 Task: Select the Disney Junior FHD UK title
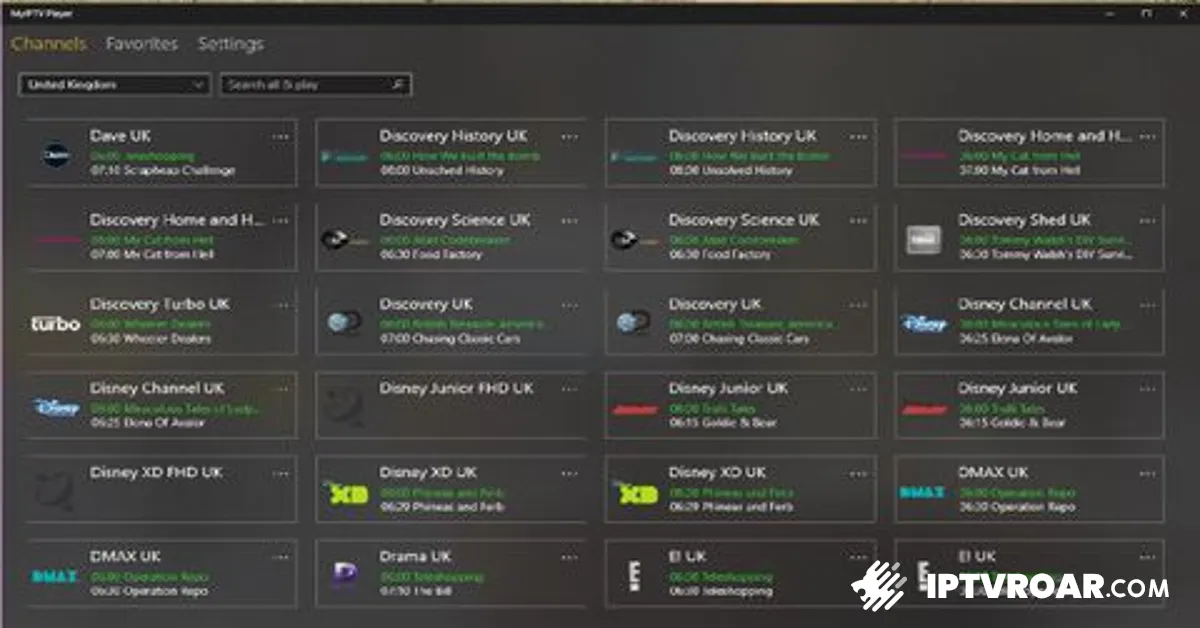point(457,388)
